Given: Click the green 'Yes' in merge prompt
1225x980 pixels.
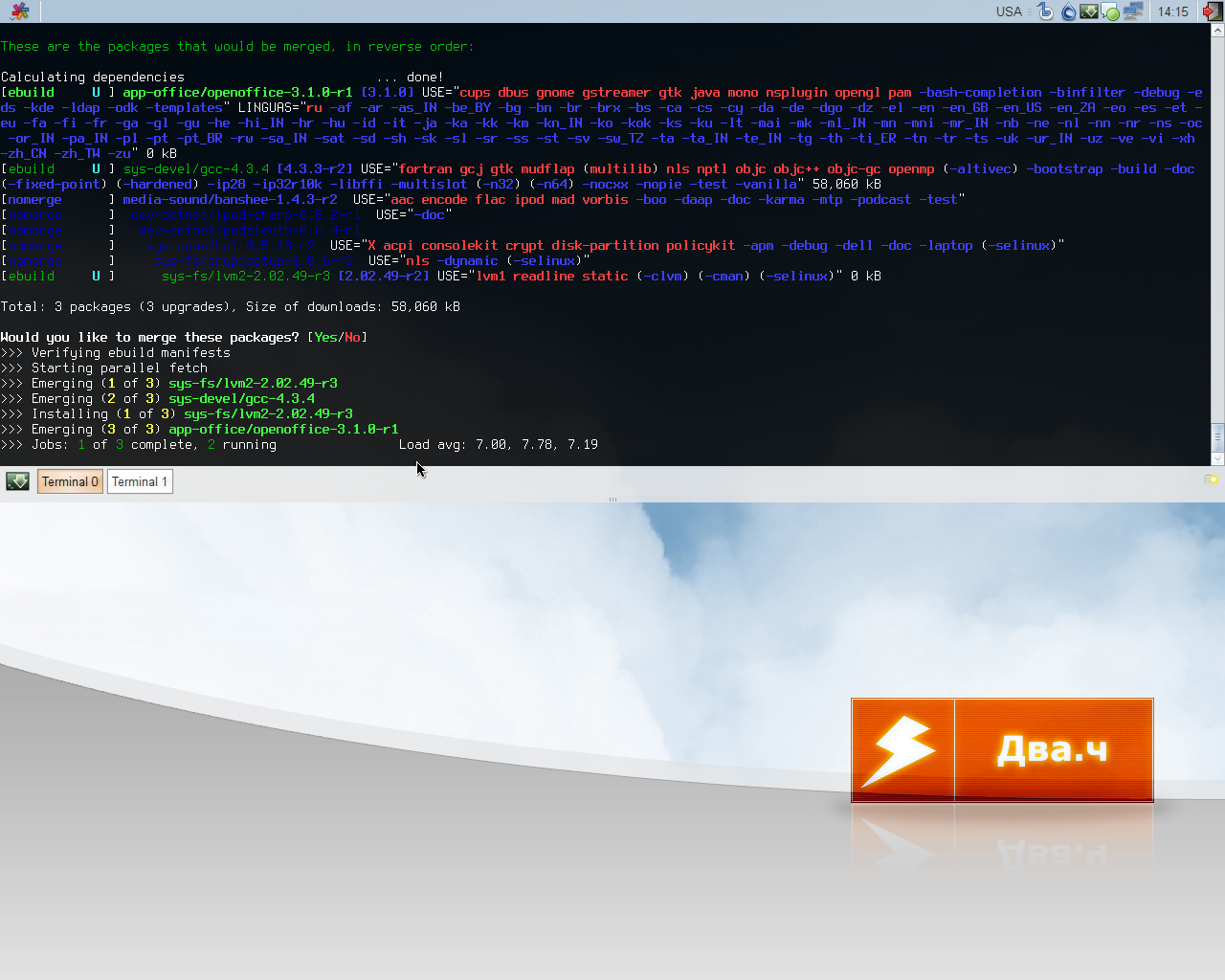Looking at the screenshot, I should [x=325, y=337].
